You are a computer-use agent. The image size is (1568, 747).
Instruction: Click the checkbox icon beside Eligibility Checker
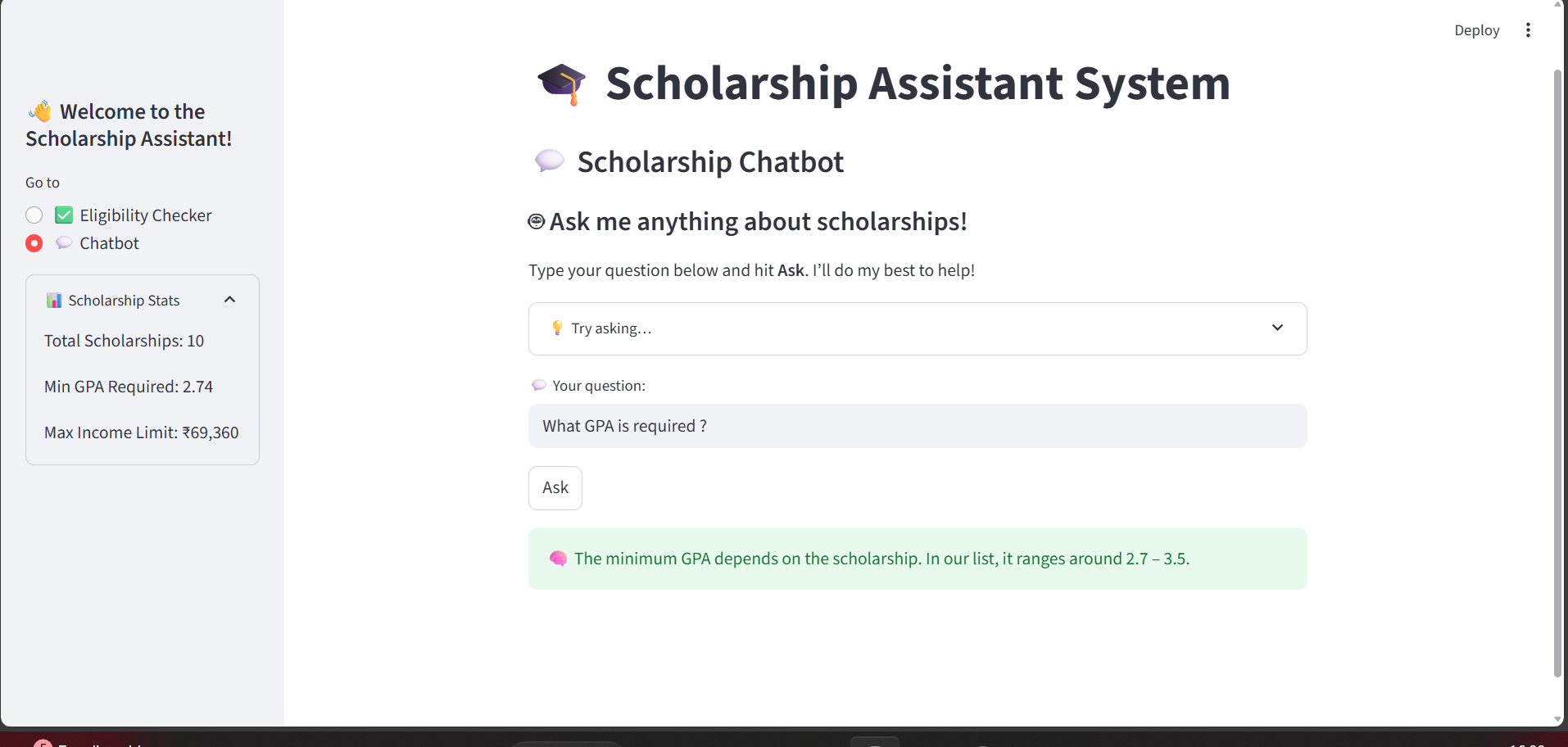64,215
